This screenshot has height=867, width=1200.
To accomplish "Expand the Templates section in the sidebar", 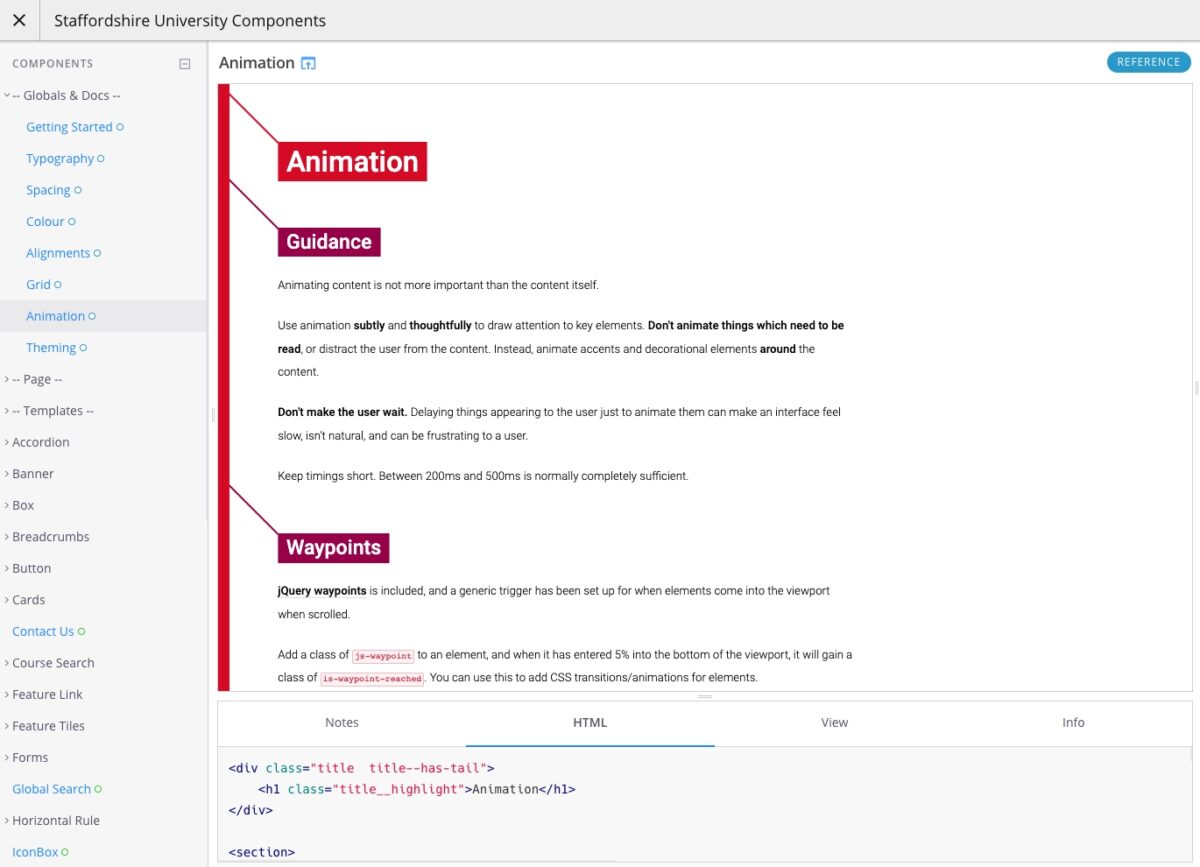I will (x=49, y=411).
